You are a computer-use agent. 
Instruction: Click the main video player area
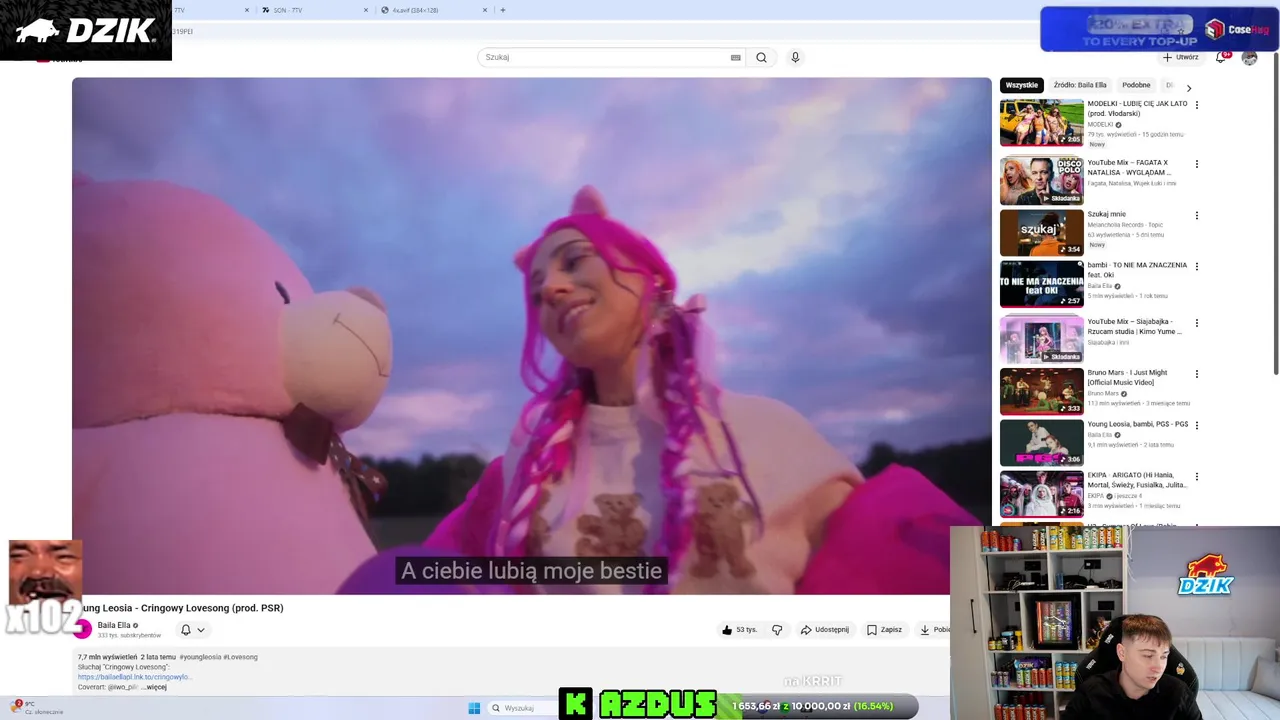point(531,336)
